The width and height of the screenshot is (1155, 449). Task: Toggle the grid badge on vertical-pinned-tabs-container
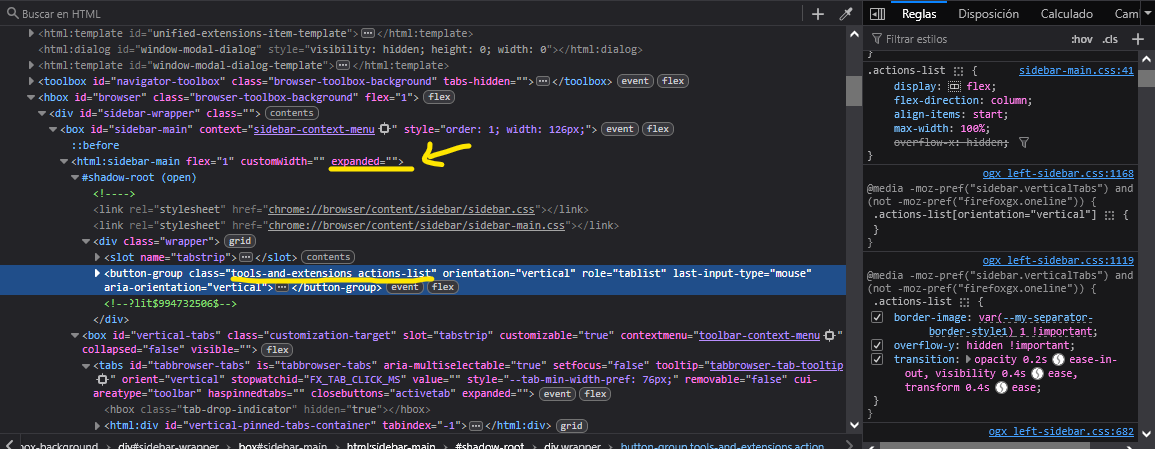[571, 425]
